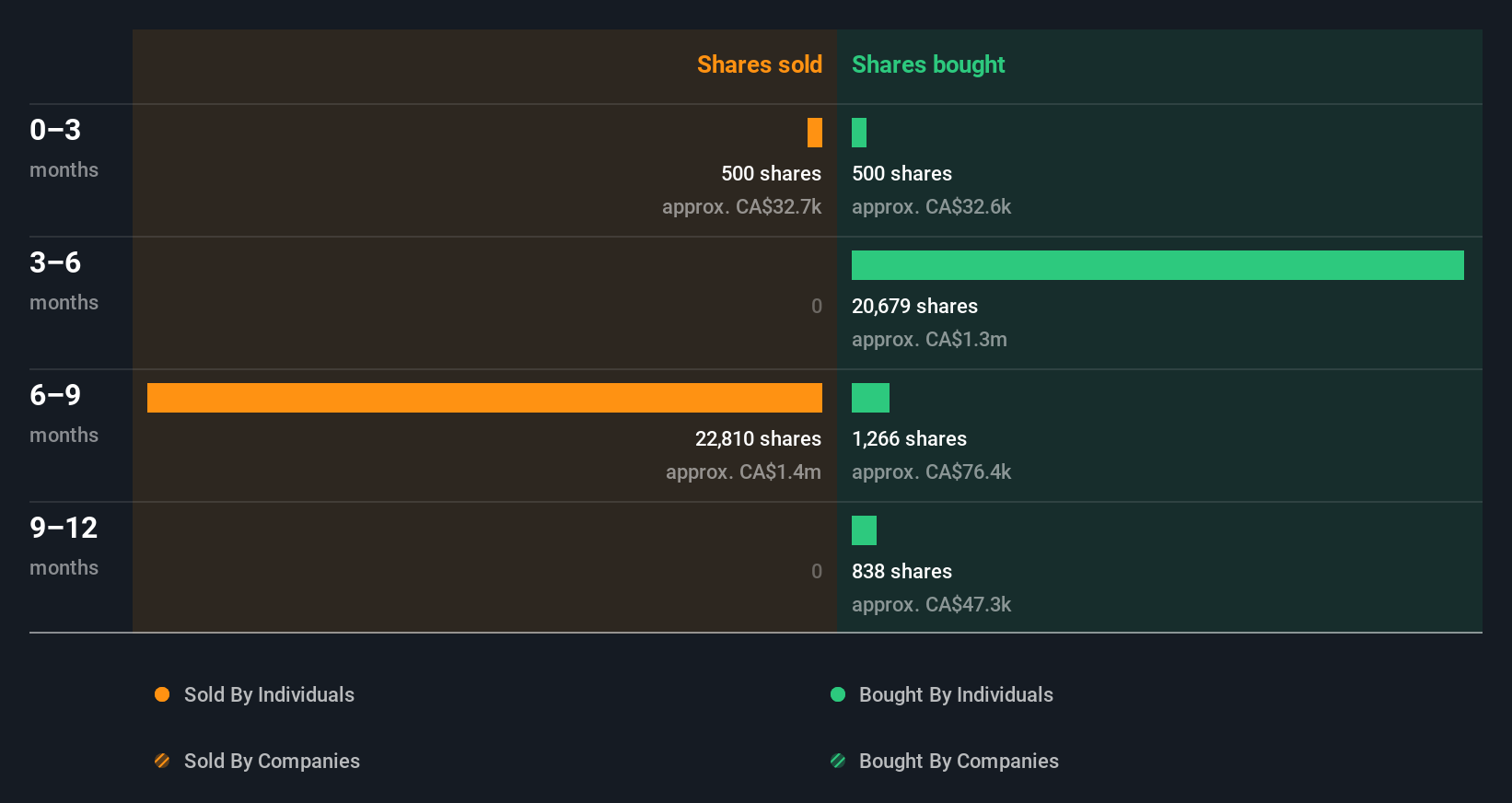Image resolution: width=1512 pixels, height=803 pixels.
Task: Click the green bought bar for 6–9 months
Action: [870, 398]
